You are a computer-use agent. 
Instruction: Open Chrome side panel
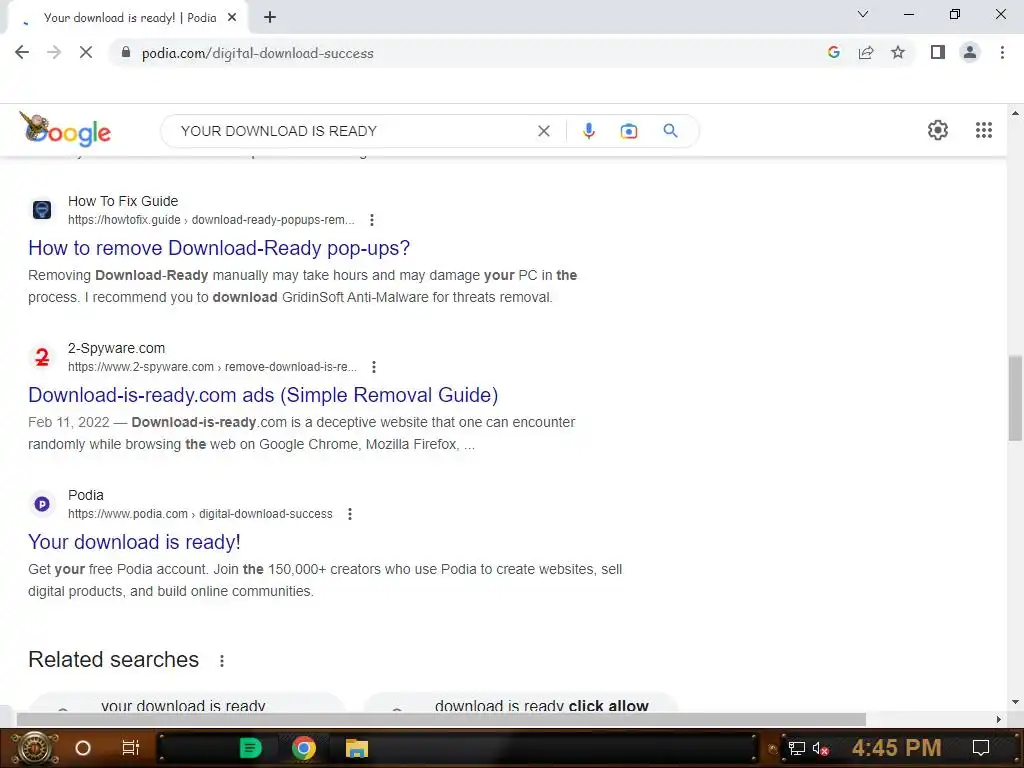(x=938, y=53)
